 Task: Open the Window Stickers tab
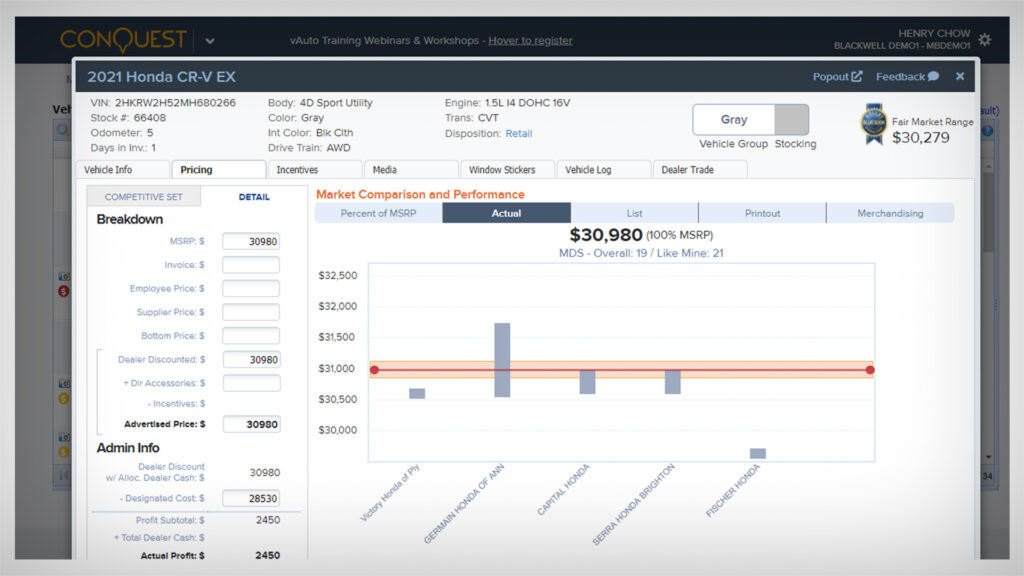[507, 170]
